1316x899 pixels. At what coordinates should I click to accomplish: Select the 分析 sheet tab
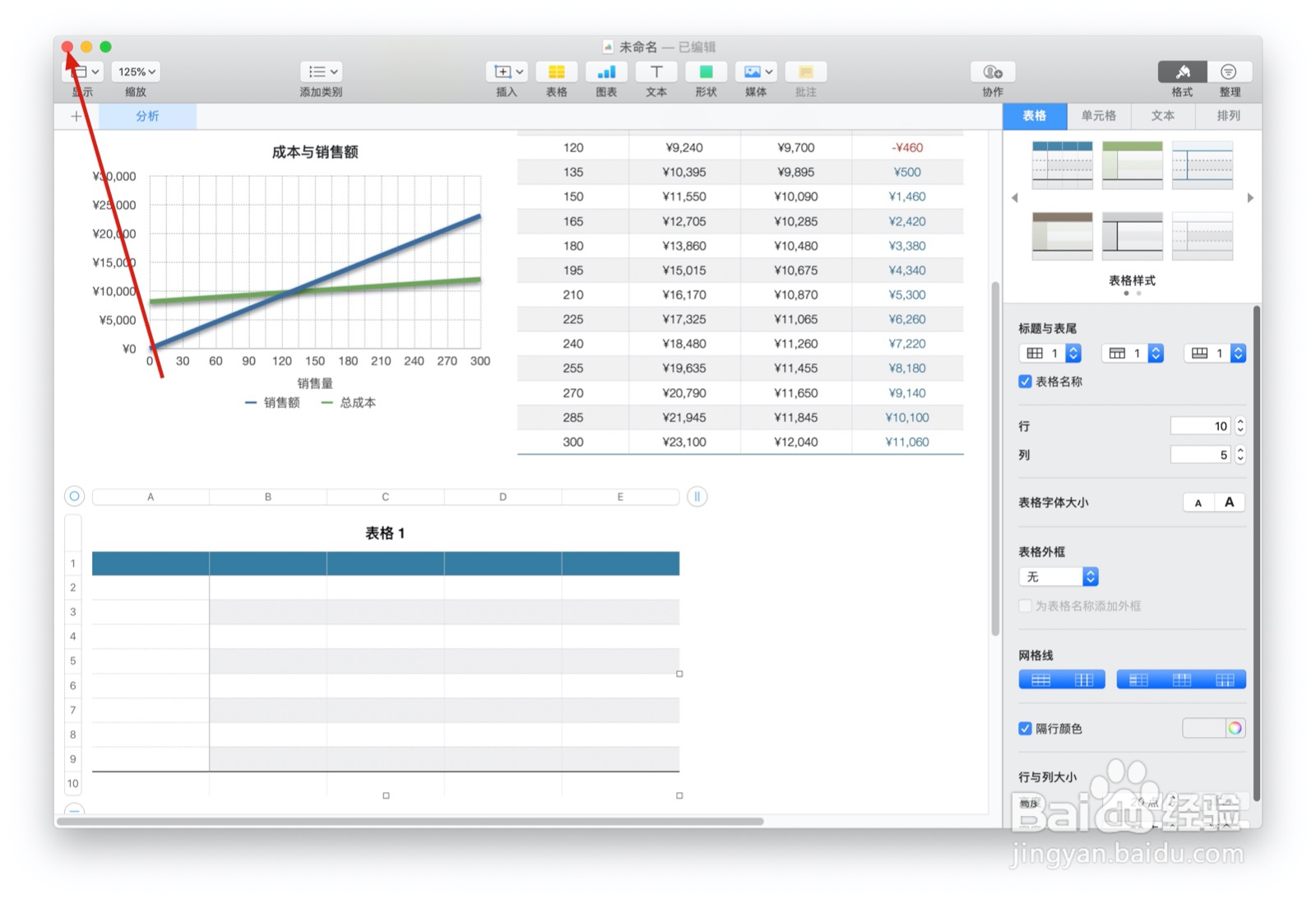pyautogui.click(x=146, y=116)
